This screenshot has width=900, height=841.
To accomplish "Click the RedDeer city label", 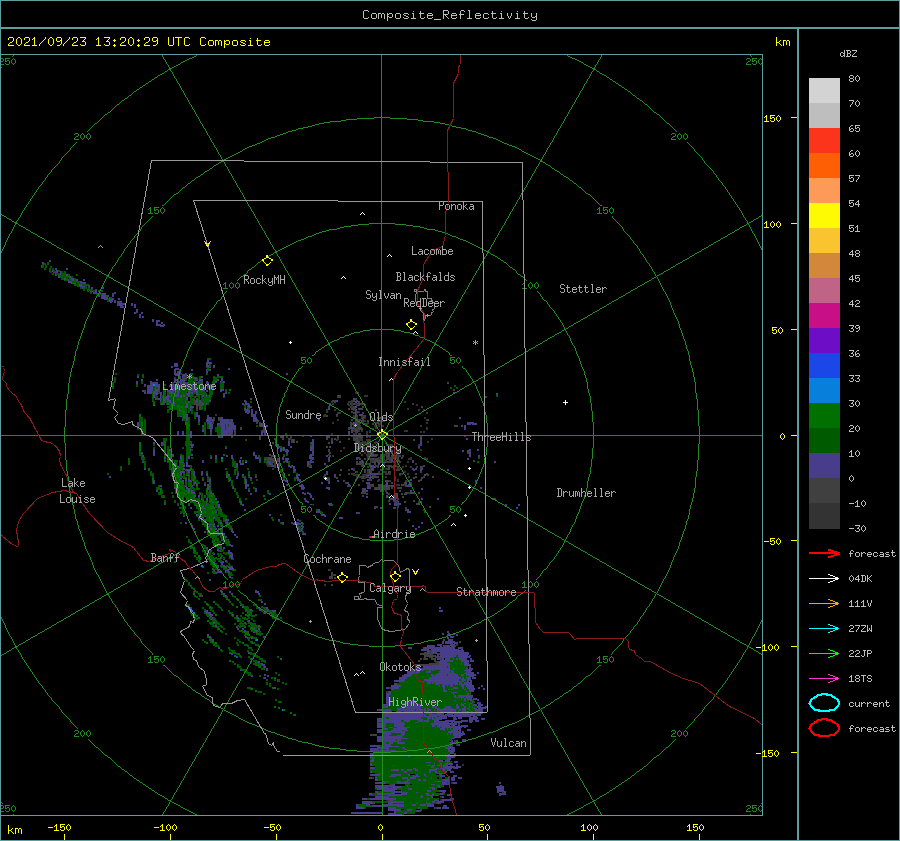I will click(x=424, y=303).
